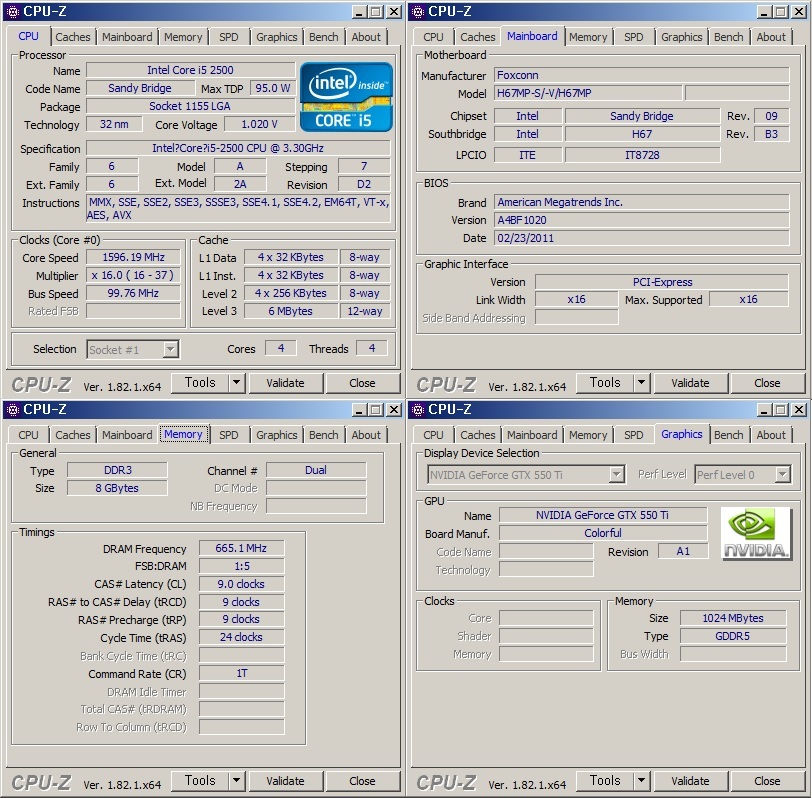The width and height of the screenshot is (812, 798).
Task: Go to Graphics tab in the Memory-tab window
Action: click(277, 435)
